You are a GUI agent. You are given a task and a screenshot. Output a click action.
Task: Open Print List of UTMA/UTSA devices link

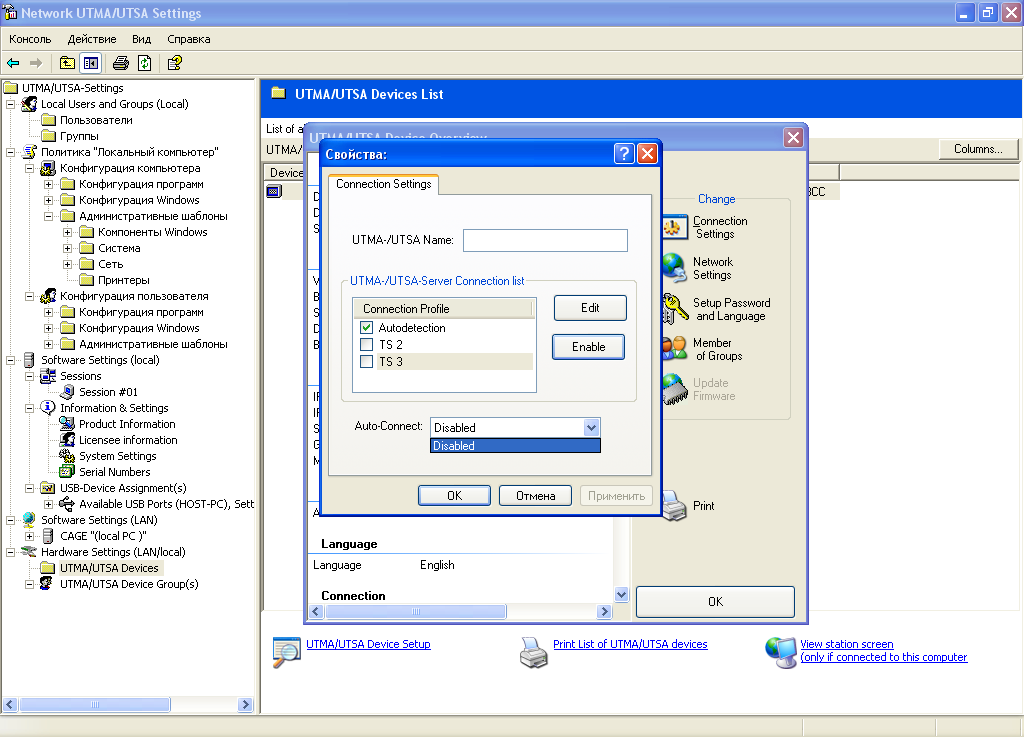630,644
